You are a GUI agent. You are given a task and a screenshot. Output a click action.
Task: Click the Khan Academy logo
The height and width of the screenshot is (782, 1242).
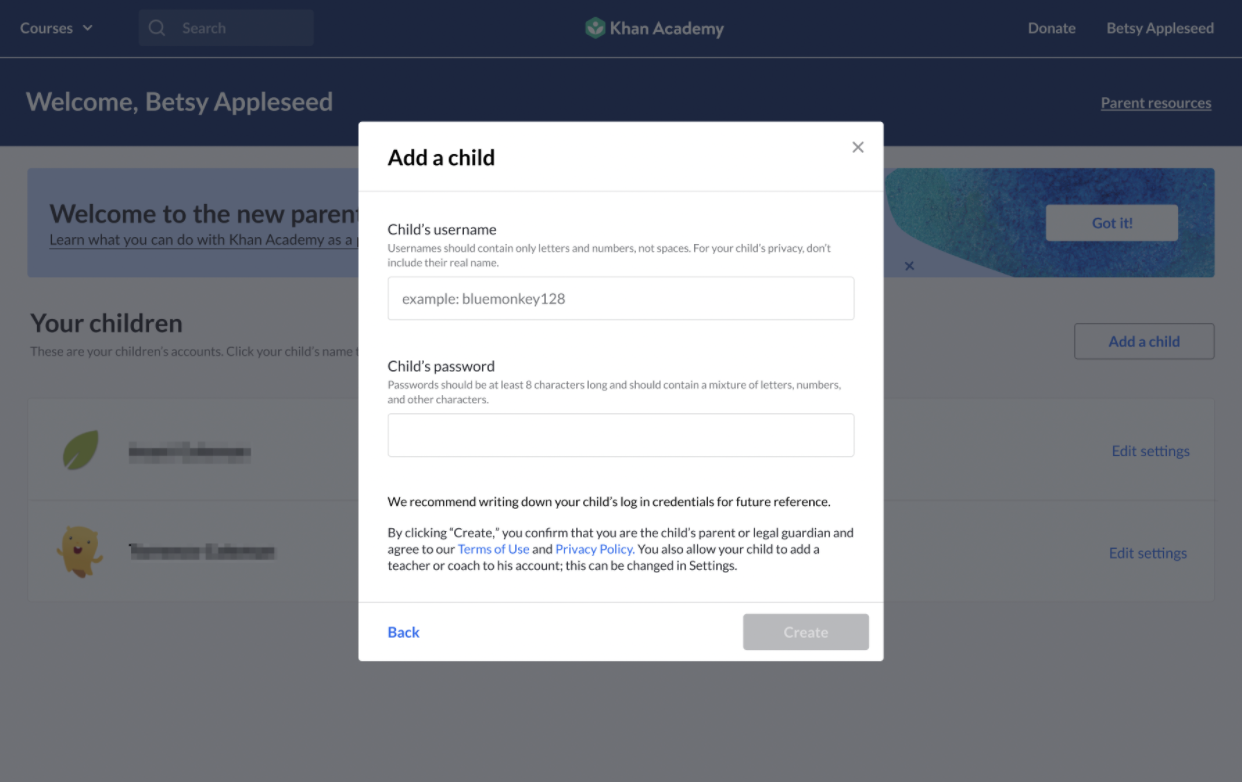654,28
